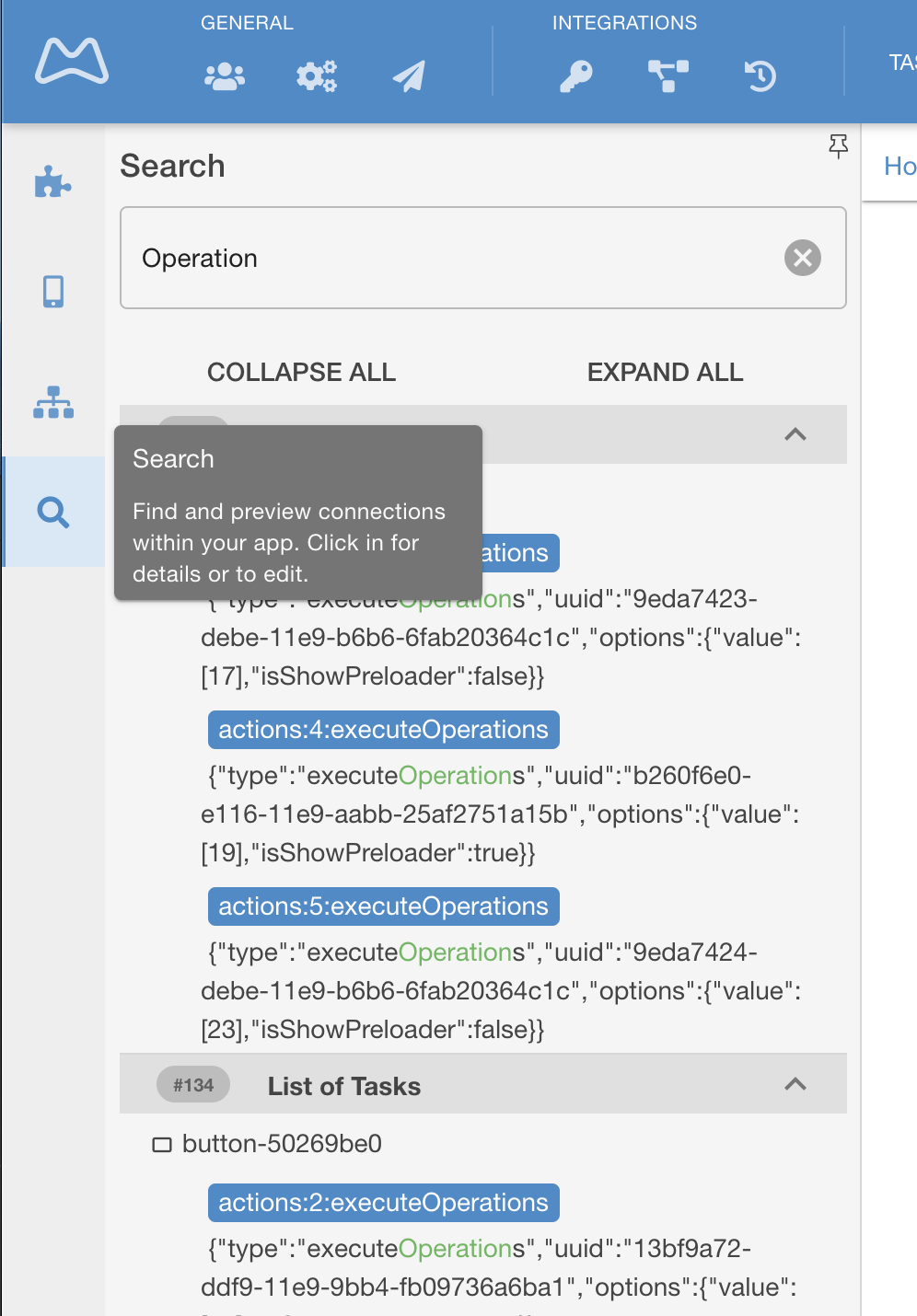
Task: Open the actions:4:executeOperations tag
Action: [x=384, y=730]
